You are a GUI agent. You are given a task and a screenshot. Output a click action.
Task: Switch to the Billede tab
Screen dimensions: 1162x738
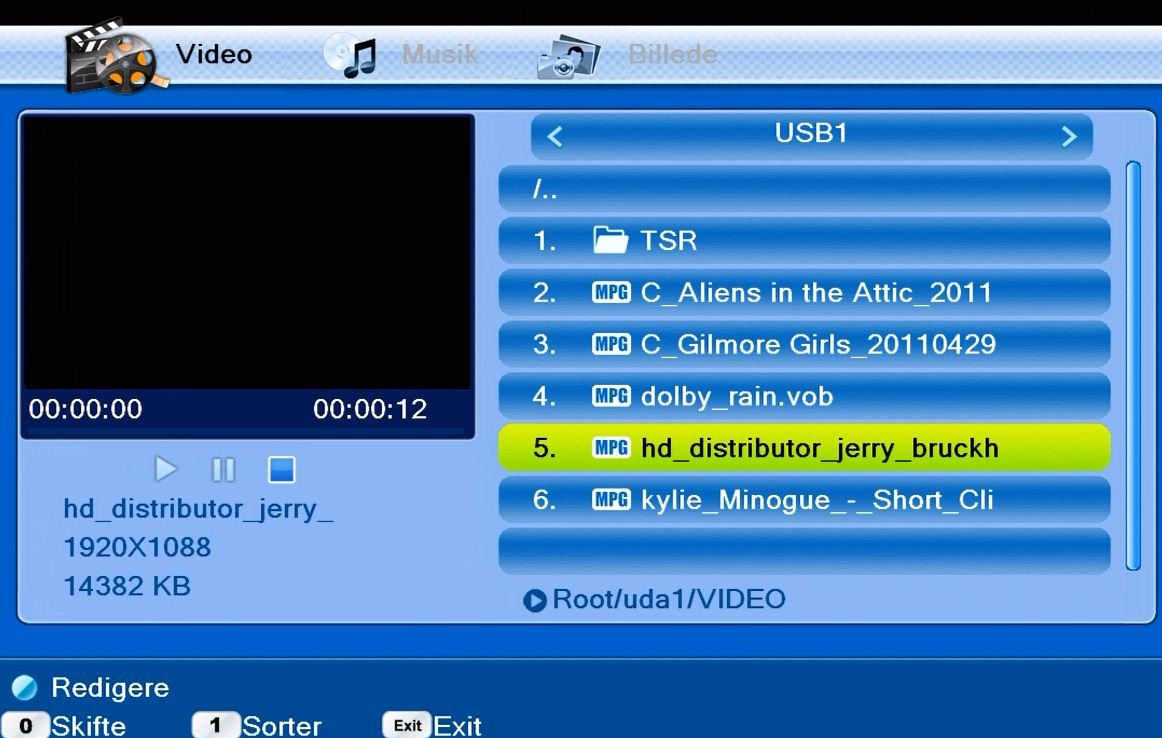point(672,54)
